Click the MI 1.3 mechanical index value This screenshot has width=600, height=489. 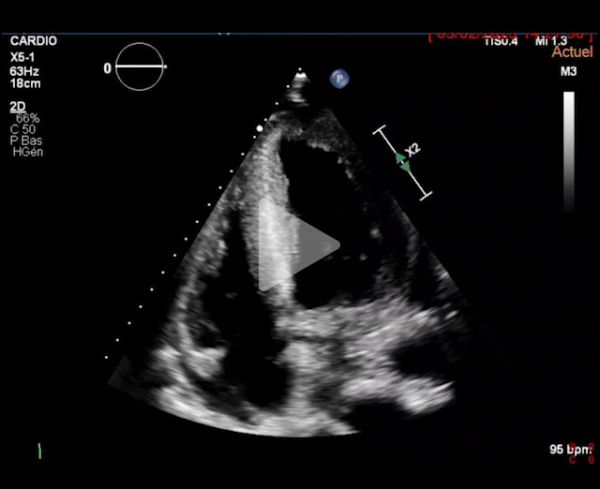[x=553, y=40]
